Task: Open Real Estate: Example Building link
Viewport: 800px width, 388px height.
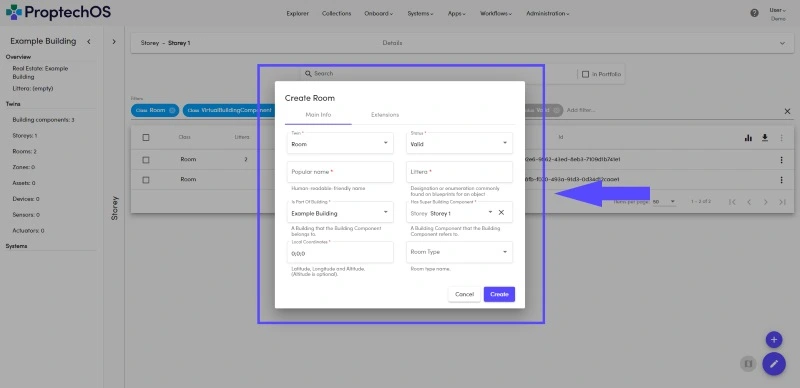Action: coord(40,72)
